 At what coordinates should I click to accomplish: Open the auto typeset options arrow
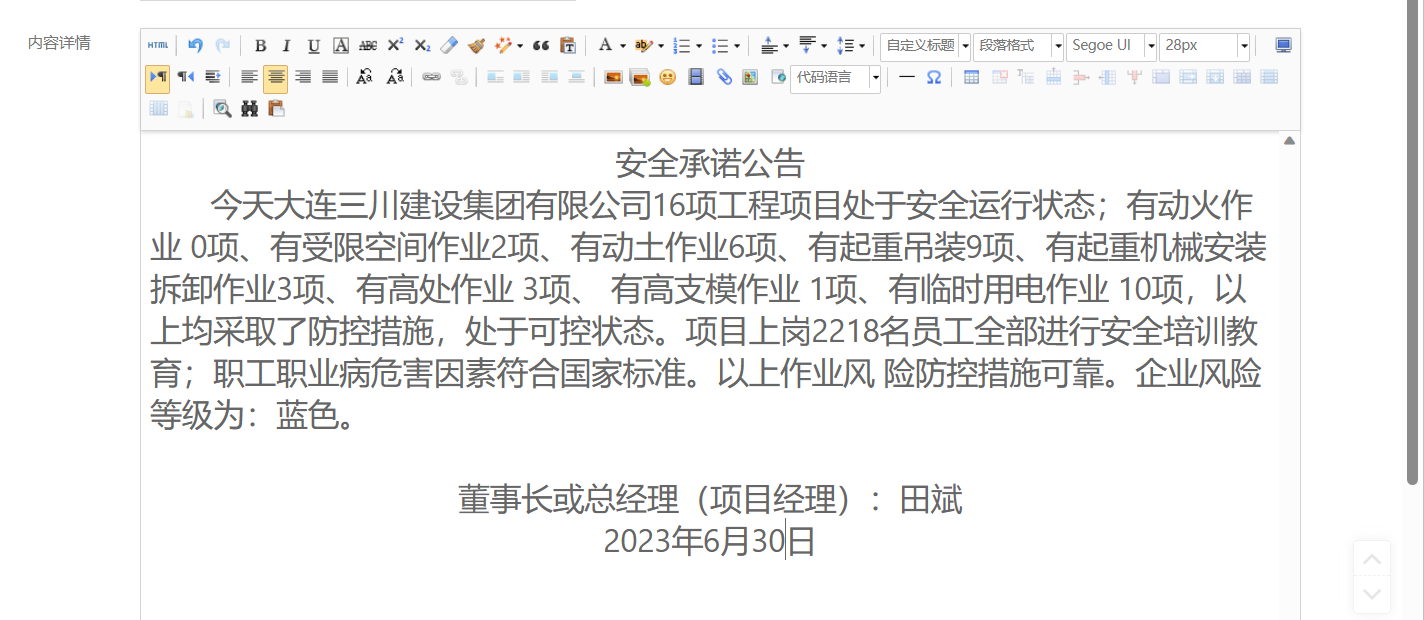[520, 45]
